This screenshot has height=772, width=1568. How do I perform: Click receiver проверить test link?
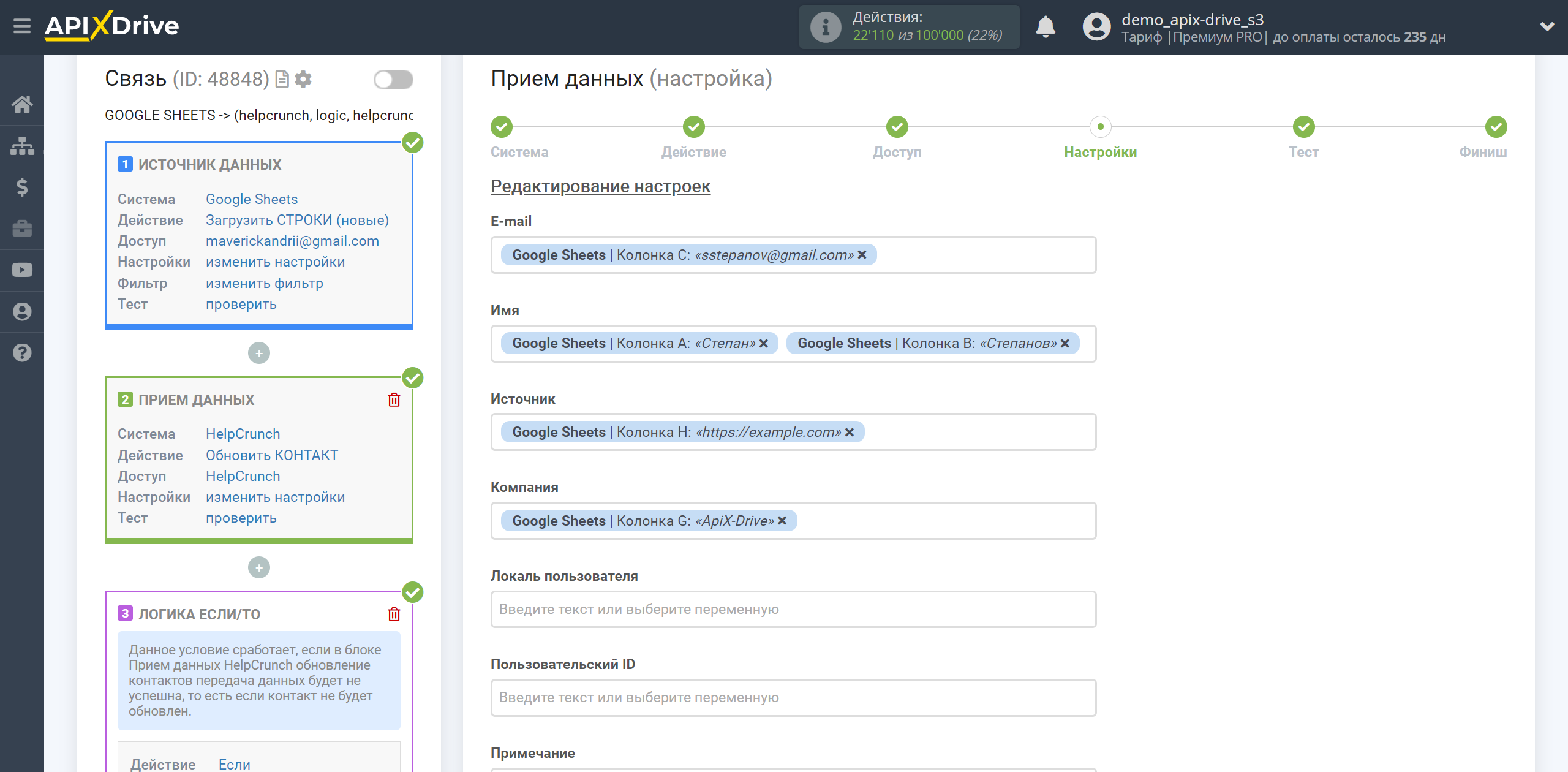tap(241, 518)
